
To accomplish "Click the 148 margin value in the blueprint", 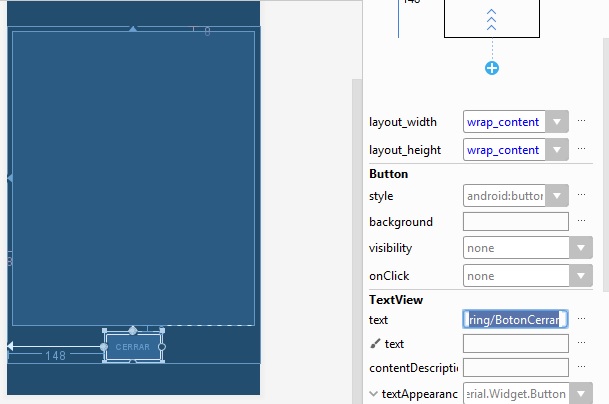I will pyautogui.click(x=55, y=355).
